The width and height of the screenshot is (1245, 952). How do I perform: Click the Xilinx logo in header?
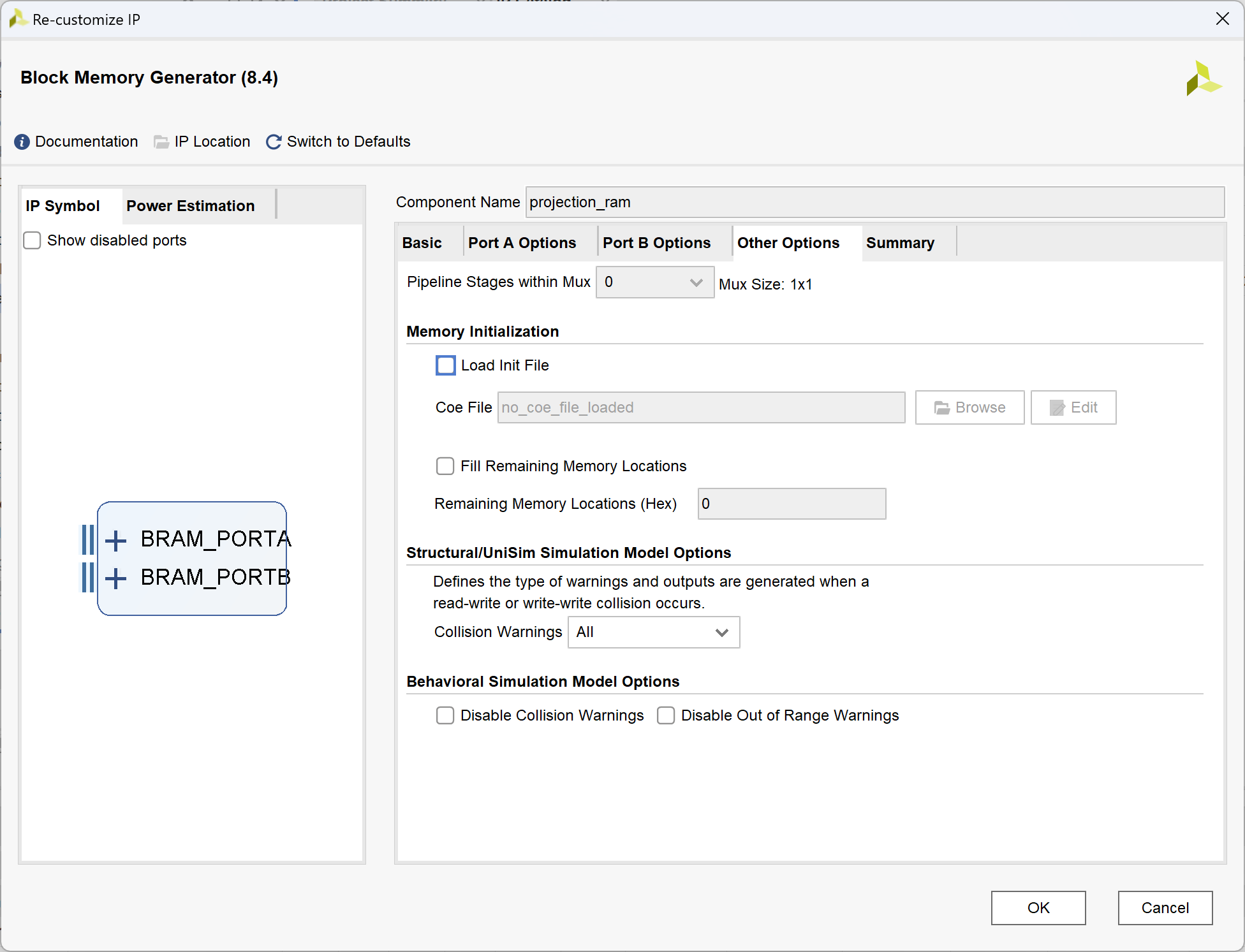pyautogui.click(x=1203, y=78)
